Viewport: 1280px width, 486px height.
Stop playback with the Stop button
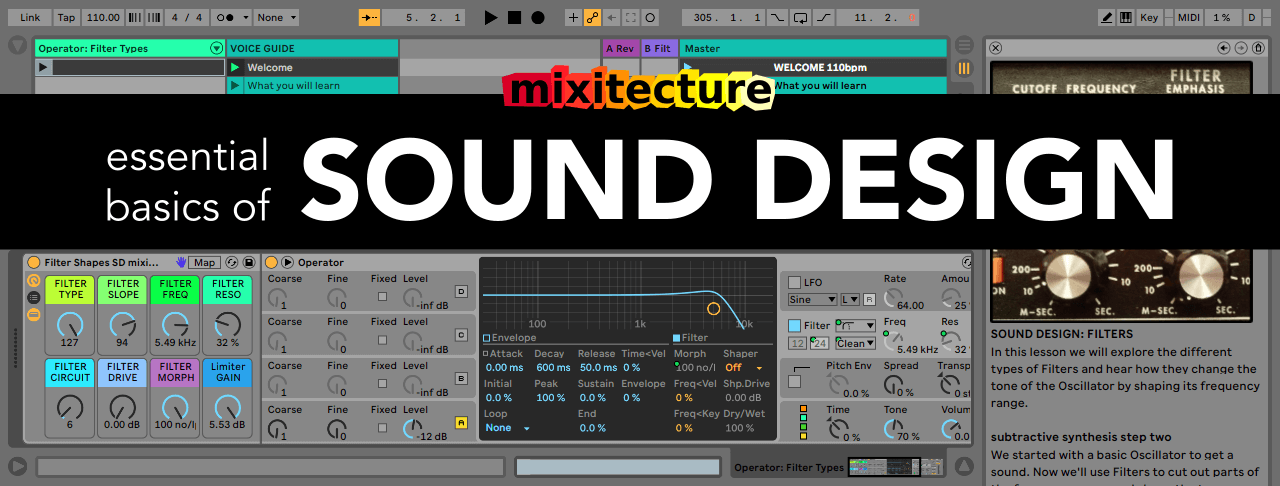click(x=514, y=17)
